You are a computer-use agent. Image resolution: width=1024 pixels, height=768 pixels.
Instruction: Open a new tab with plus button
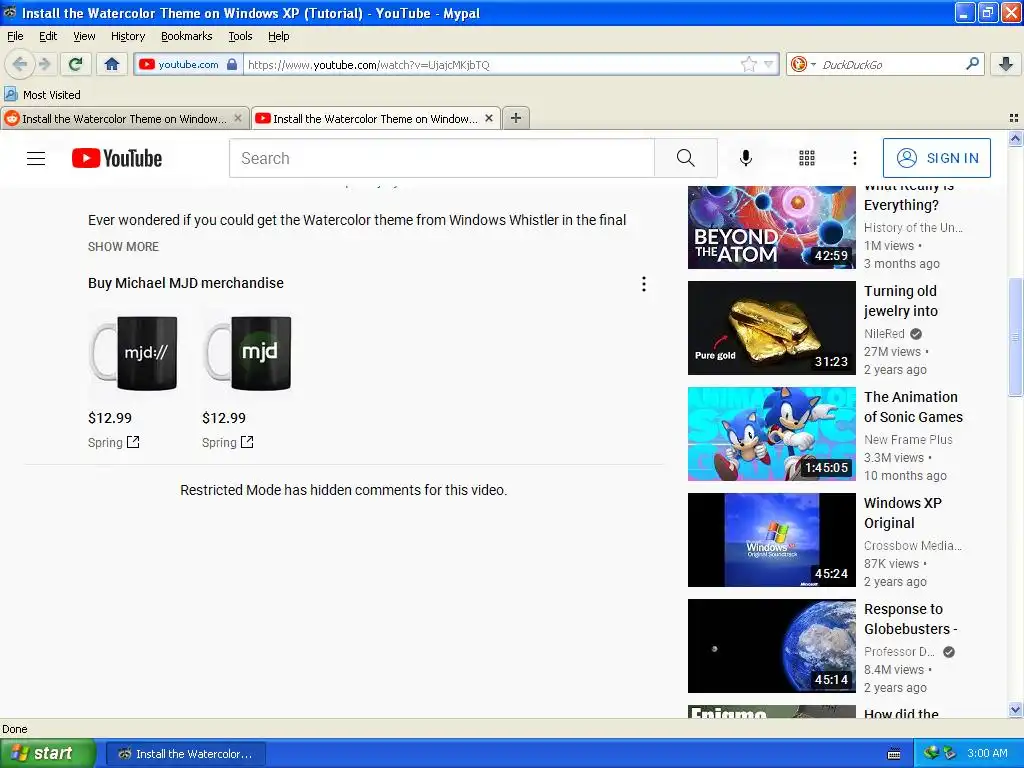pyautogui.click(x=516, y=118)
